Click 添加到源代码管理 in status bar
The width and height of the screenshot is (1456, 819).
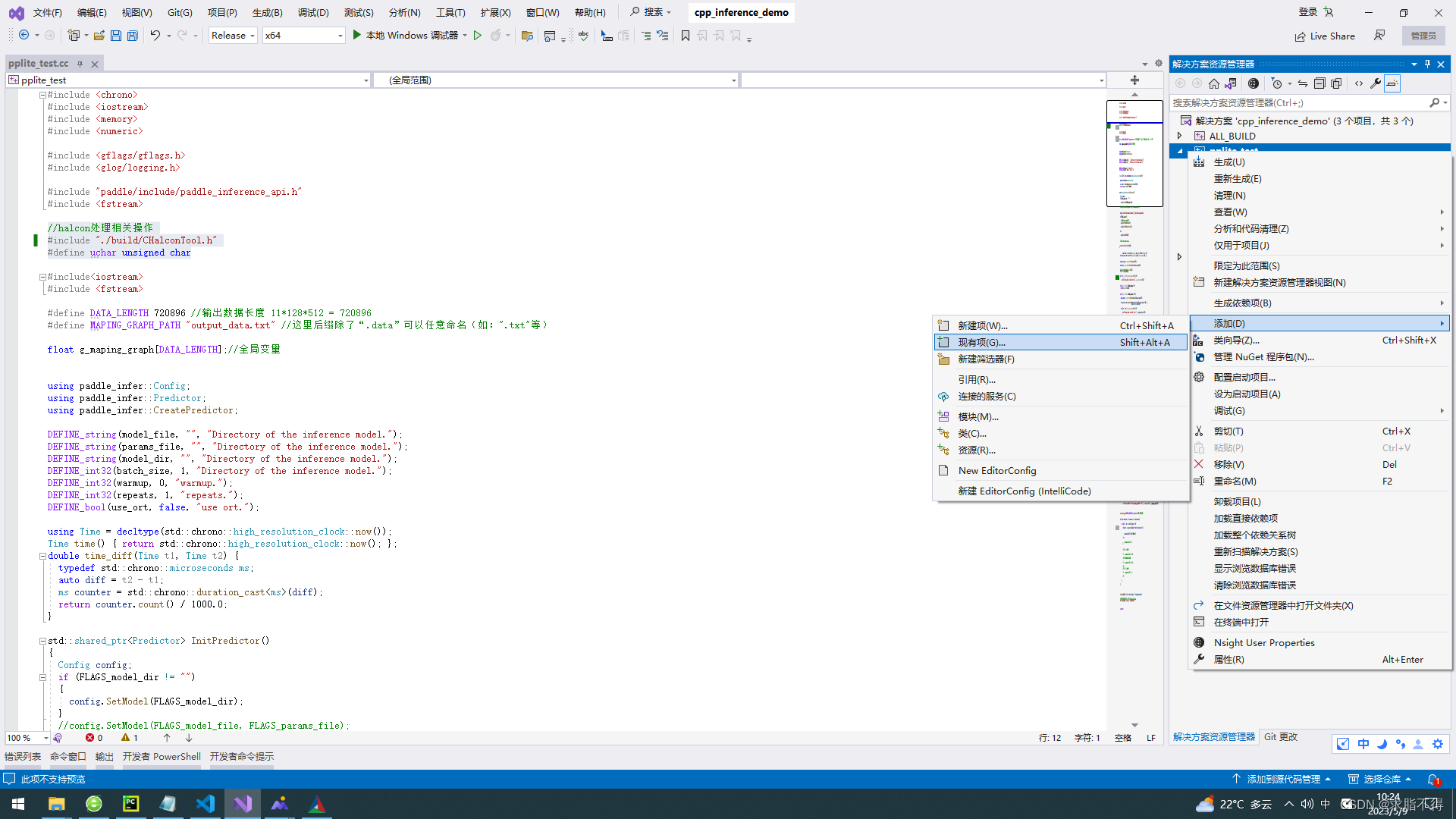coord(1283,779)
